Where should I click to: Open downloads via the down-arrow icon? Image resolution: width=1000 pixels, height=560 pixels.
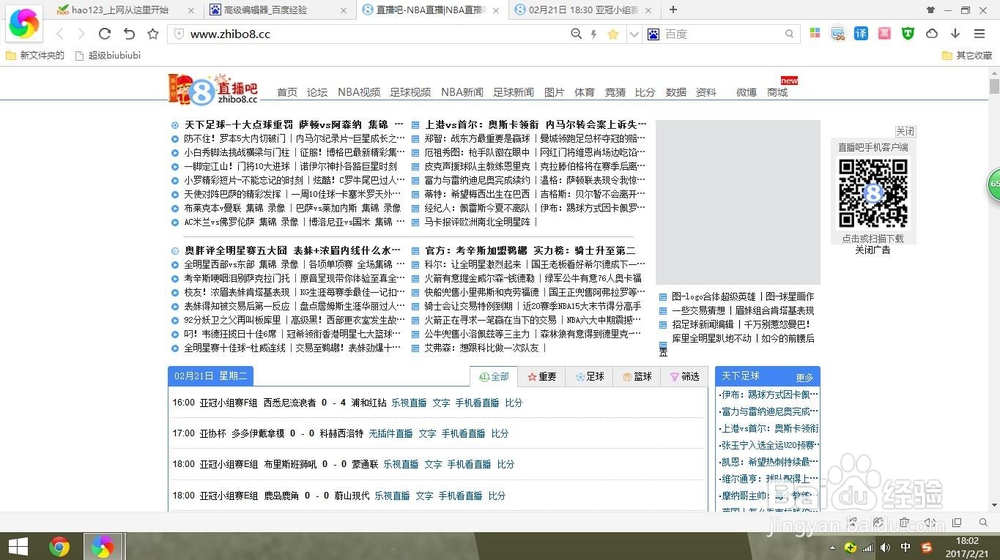pyautogui.click(x=955, y=33)
